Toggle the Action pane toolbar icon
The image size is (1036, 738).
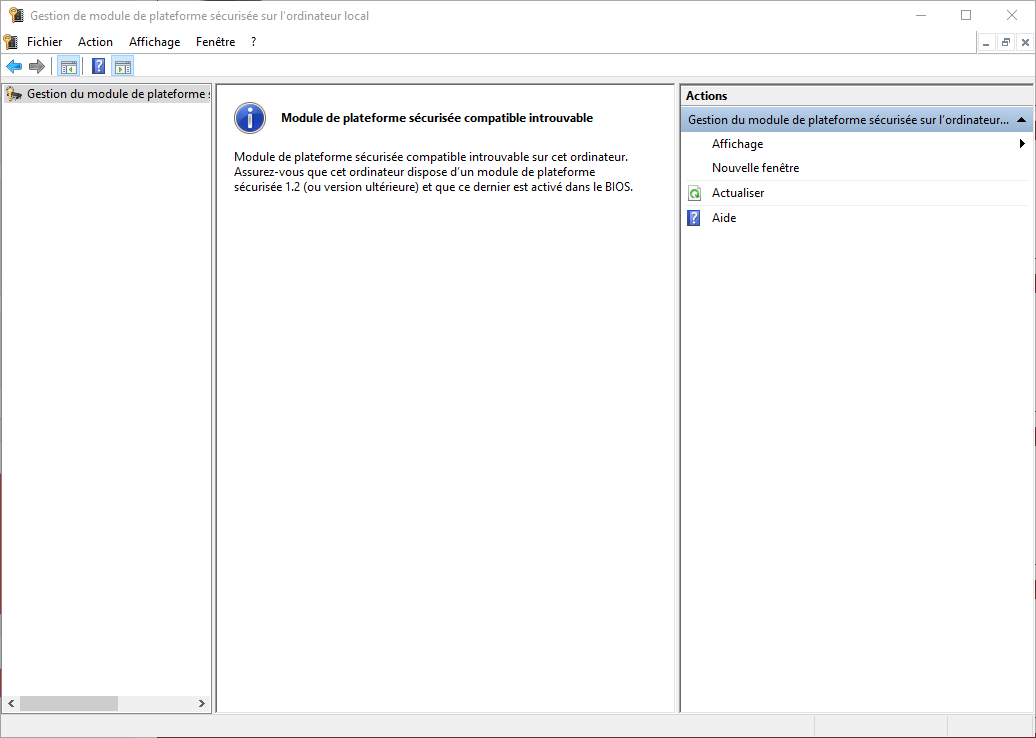point(122,67)
